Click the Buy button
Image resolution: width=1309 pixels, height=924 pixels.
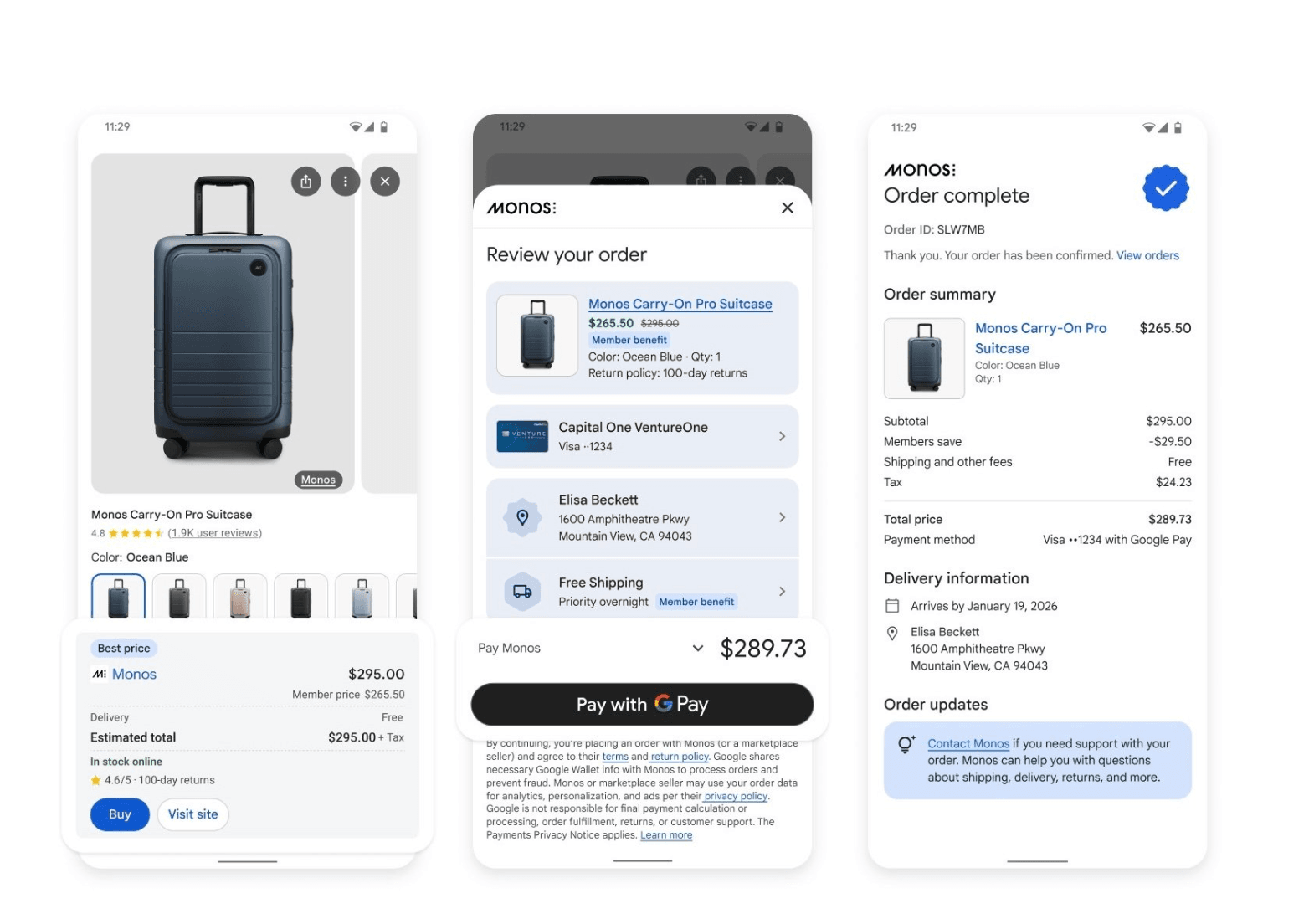[120, 814]
